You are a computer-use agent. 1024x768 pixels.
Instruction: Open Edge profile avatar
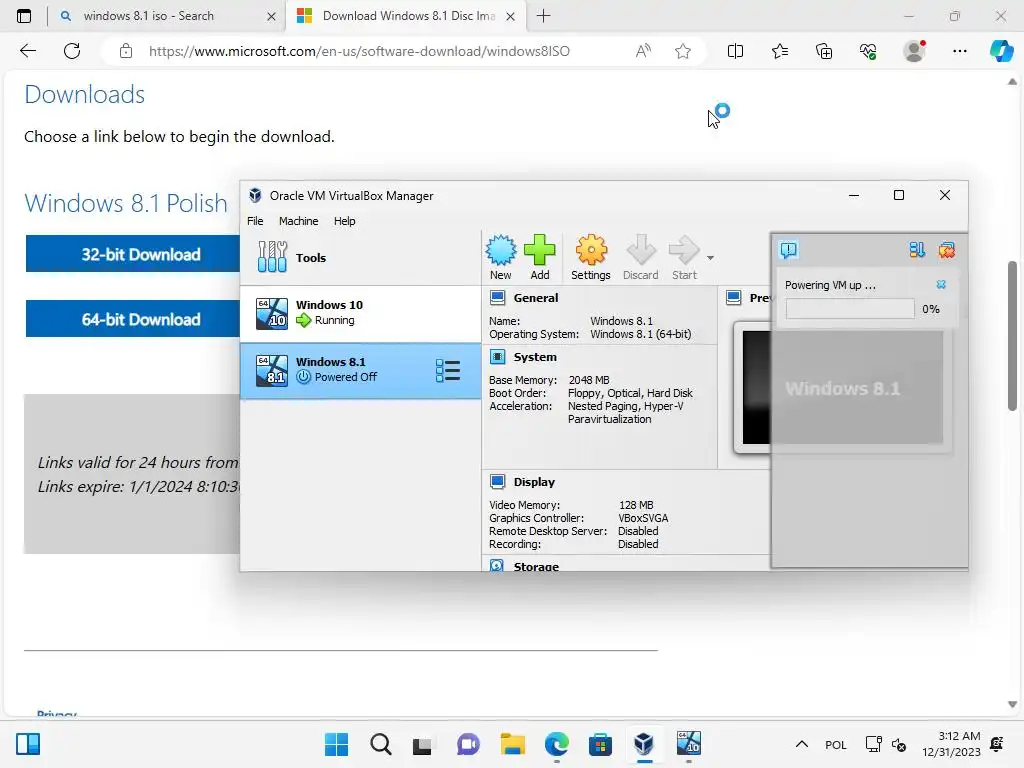914,51
